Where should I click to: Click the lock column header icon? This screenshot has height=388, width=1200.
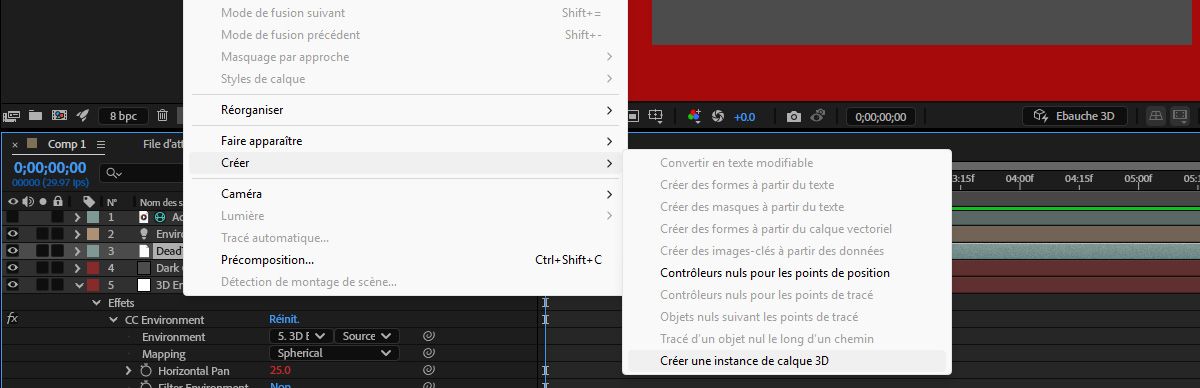pos(58,201)
